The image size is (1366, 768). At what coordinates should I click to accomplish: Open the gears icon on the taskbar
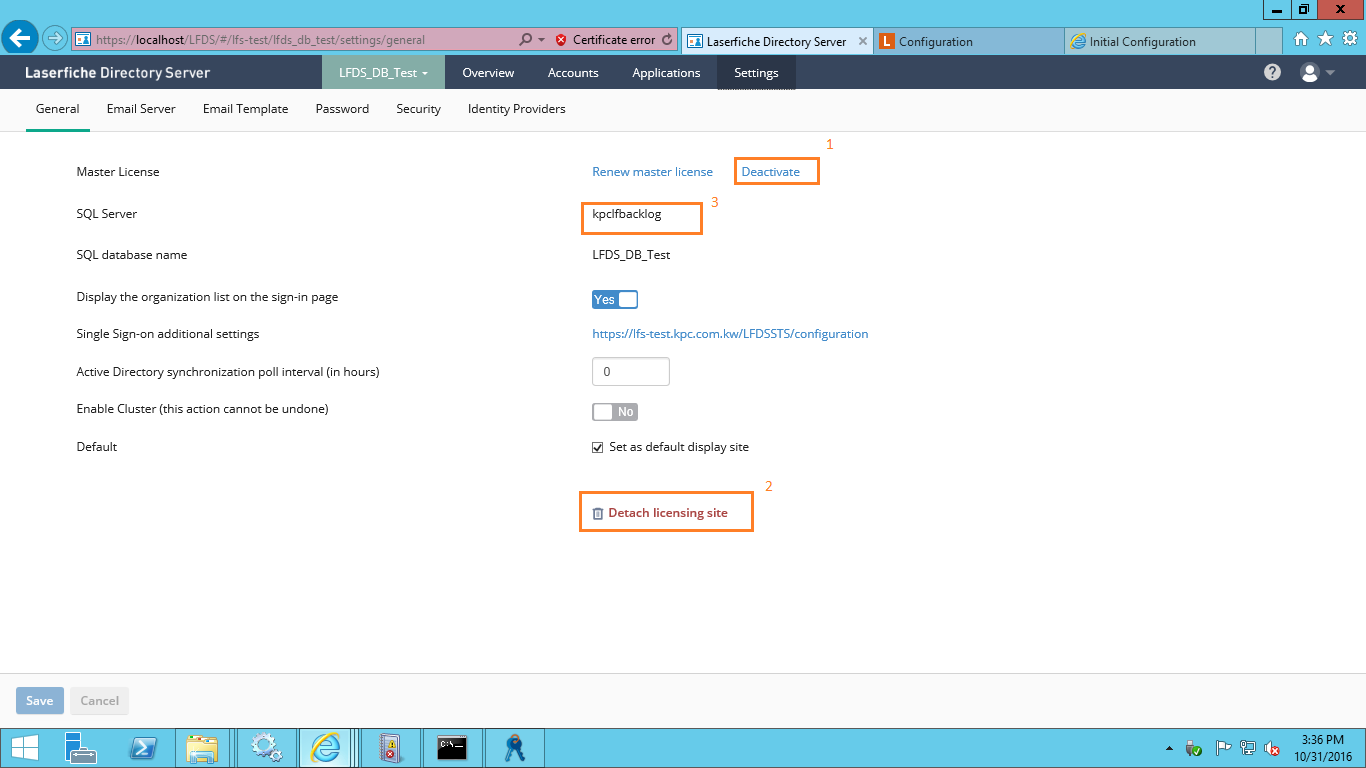(266, 747)
